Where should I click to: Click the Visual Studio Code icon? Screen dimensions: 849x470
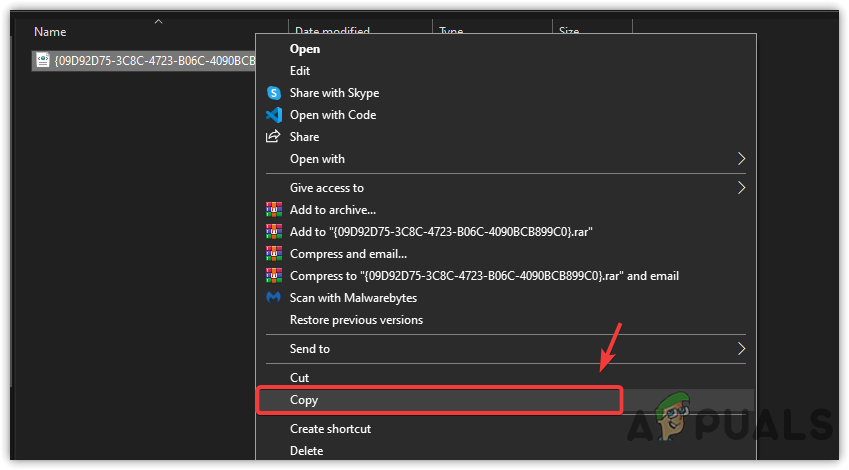coord(274,115)
